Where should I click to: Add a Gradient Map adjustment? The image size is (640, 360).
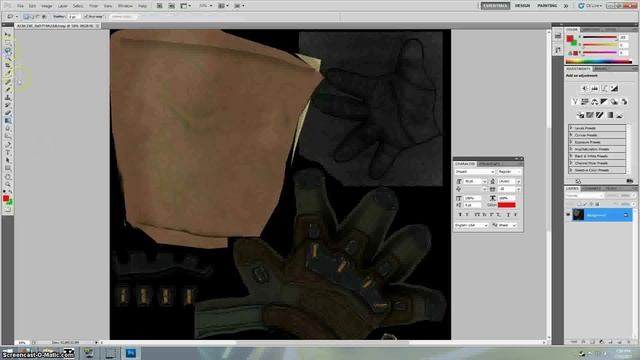[610, 116]
